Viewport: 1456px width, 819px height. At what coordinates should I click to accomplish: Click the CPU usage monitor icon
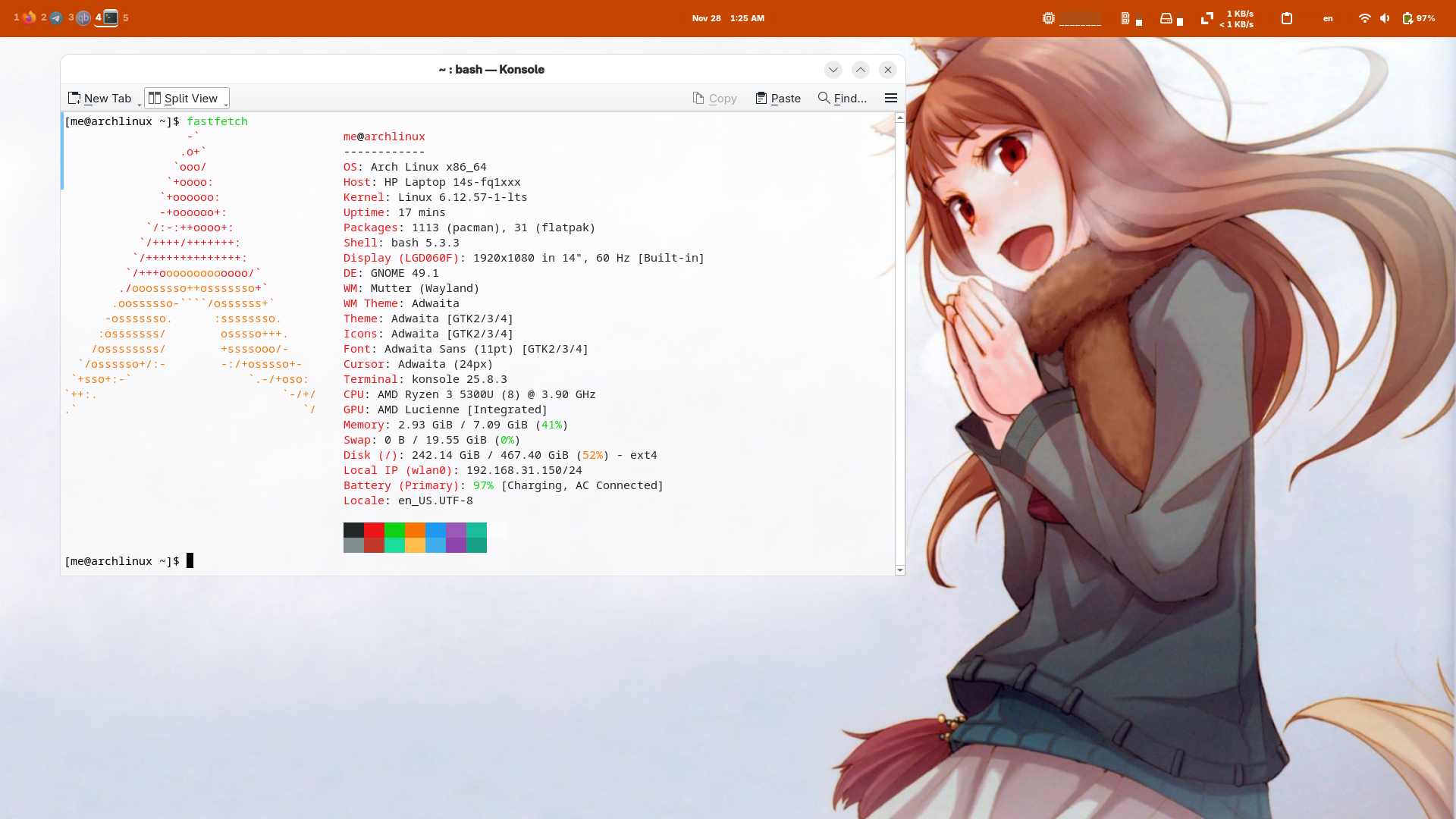(x=1049, y=18)
